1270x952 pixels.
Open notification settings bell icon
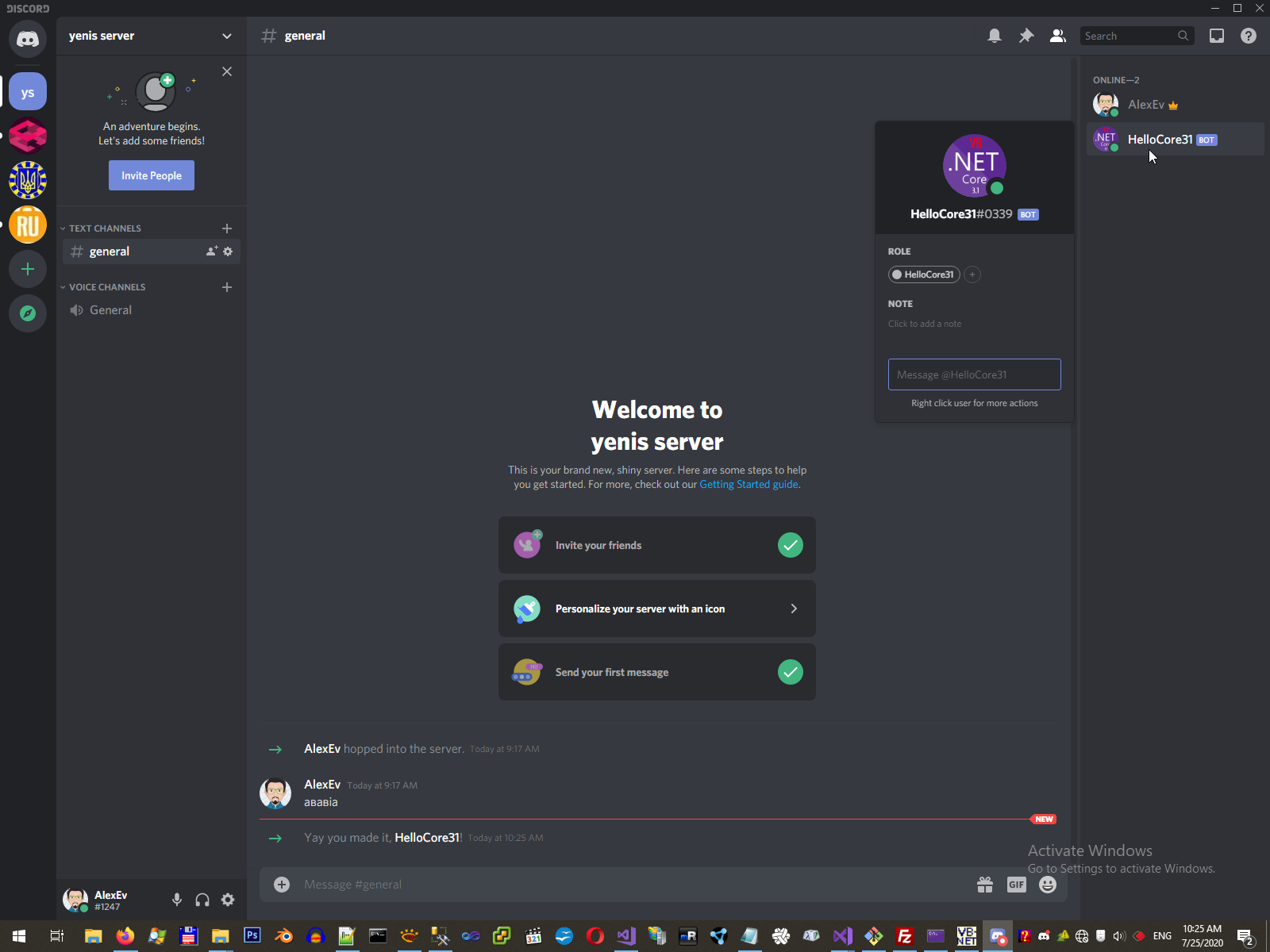coord(995,36)
